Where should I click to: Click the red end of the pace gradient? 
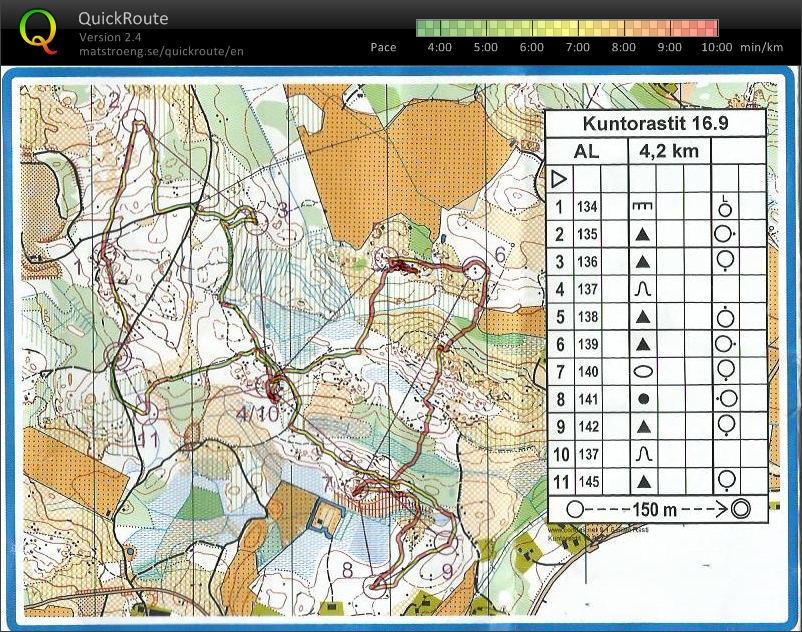(x=709, y=28)
